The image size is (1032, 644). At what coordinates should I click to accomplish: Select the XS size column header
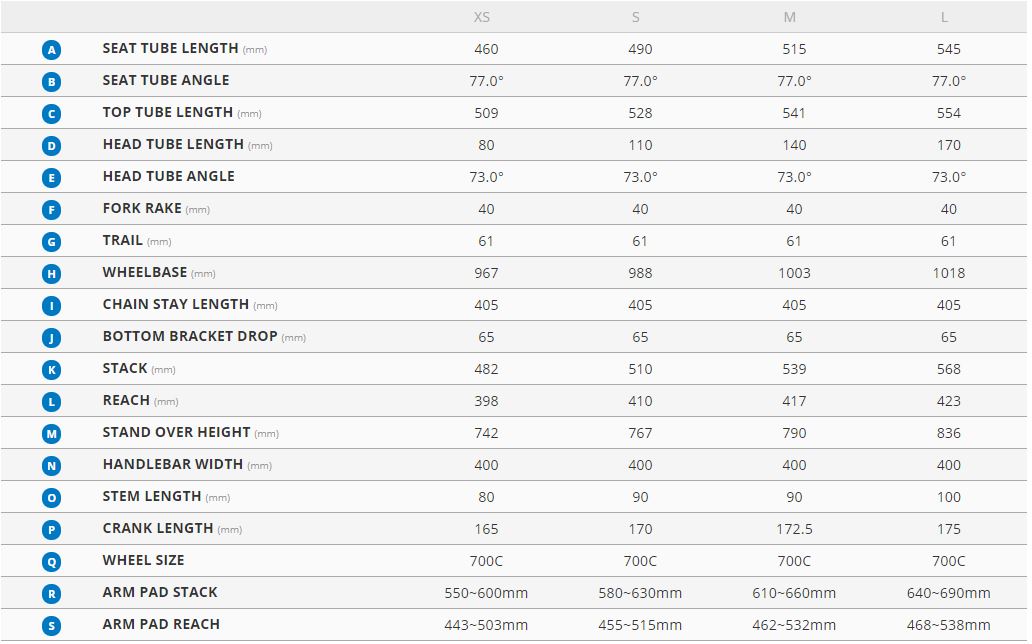tap(482, 17)
